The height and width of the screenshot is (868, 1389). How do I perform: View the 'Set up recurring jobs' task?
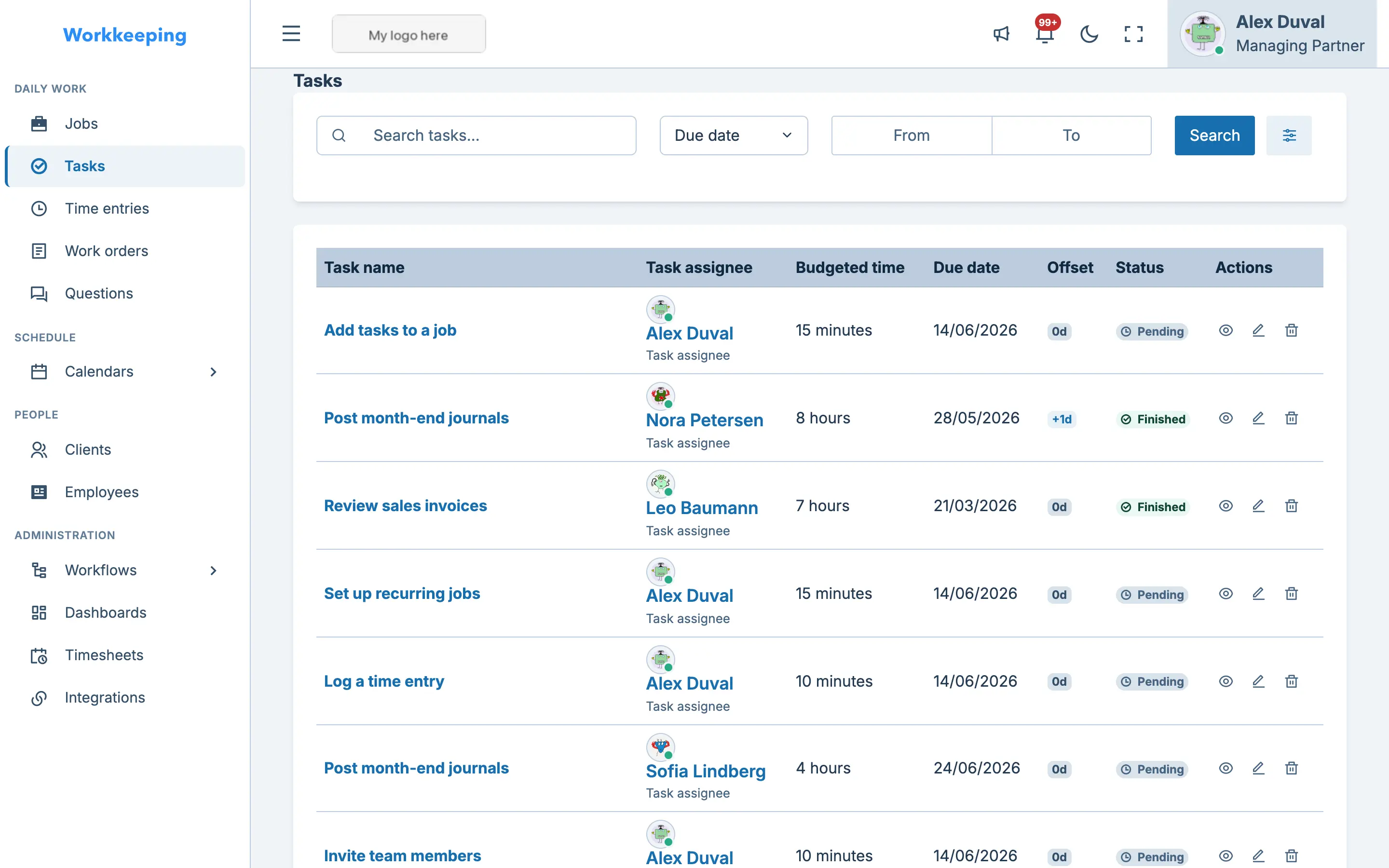(1226, 594)
